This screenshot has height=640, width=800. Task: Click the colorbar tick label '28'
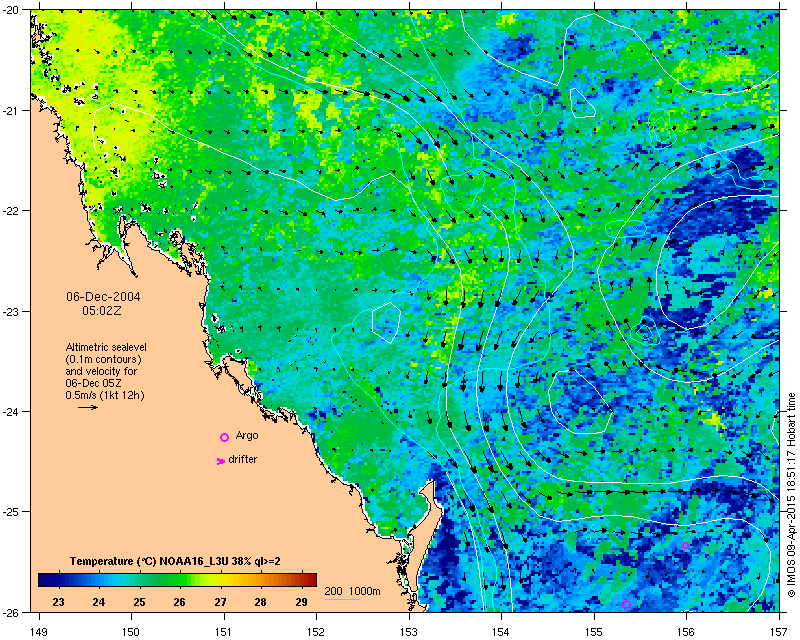coord(260,602)
